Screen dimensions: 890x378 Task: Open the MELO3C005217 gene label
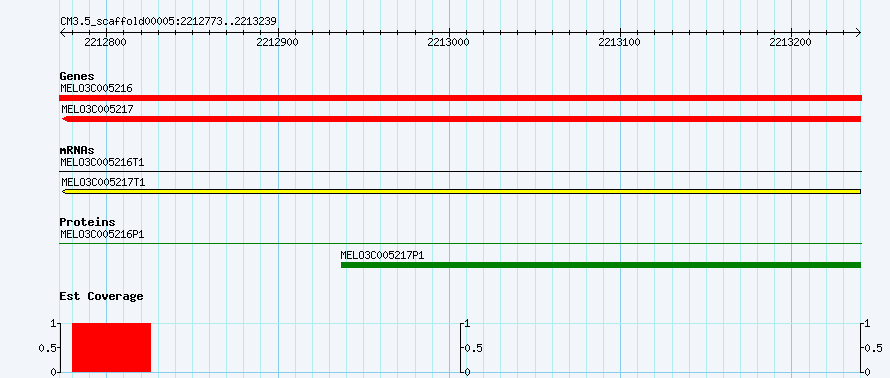97,108
